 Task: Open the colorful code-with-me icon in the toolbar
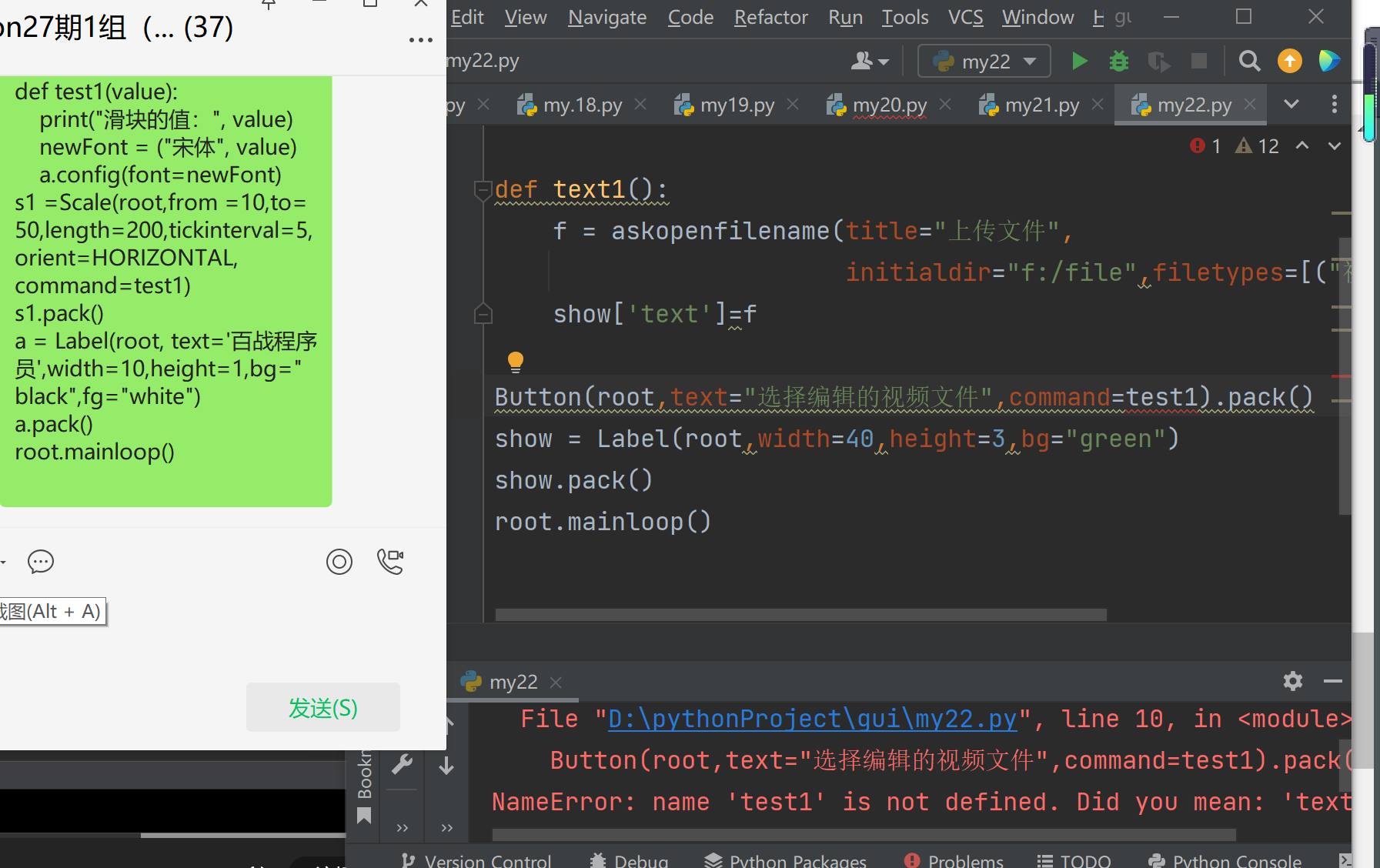tap(1329, 61)
